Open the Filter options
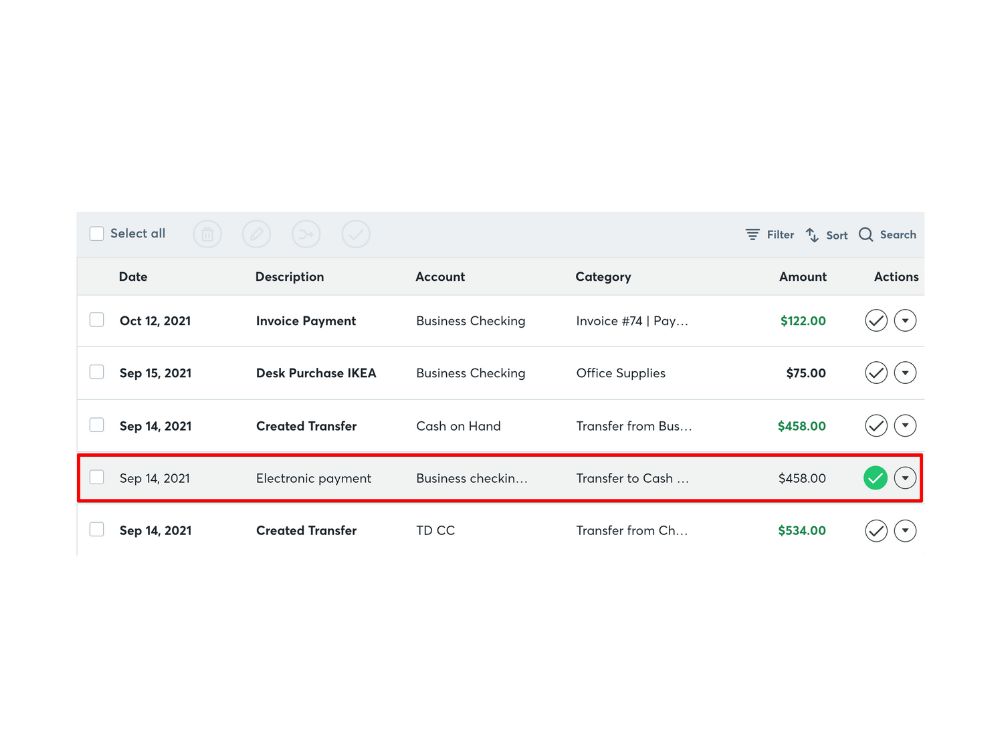The width and height of the screenshot is (1000, 750). click(x=770, y=235)
